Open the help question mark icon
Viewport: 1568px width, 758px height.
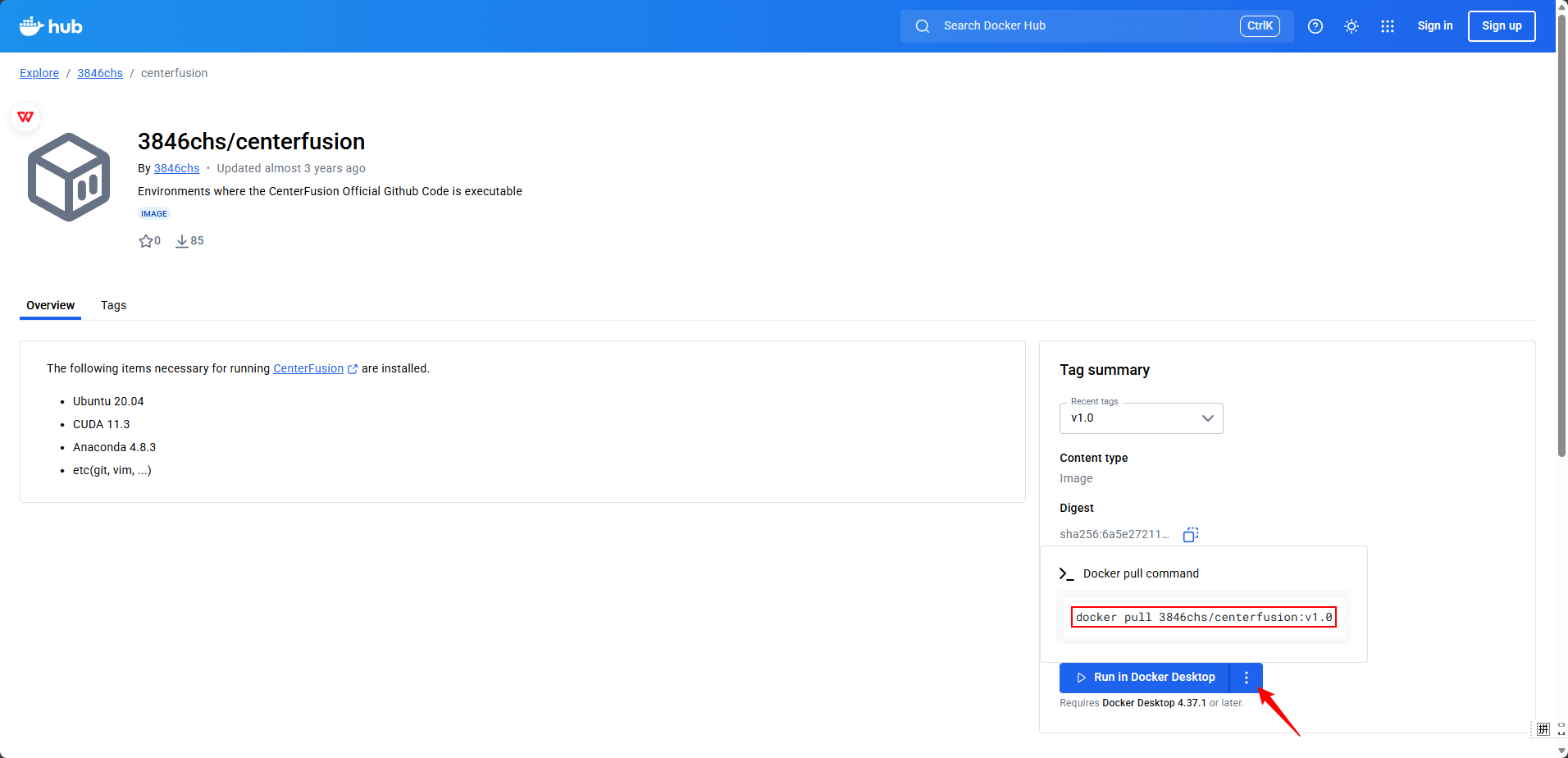click(x=1315, y=26)
